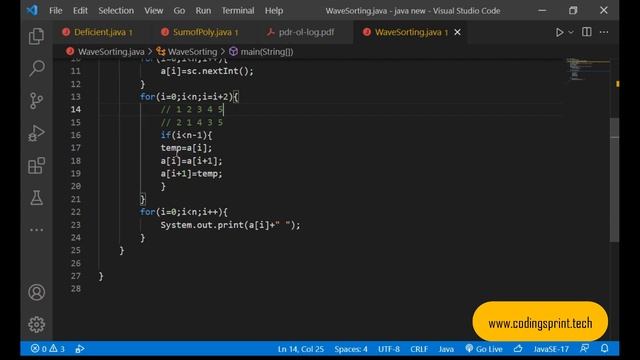This screenshot has width=640, height=360.
Task: Click the Go Live server button
Action: point(484,349)
